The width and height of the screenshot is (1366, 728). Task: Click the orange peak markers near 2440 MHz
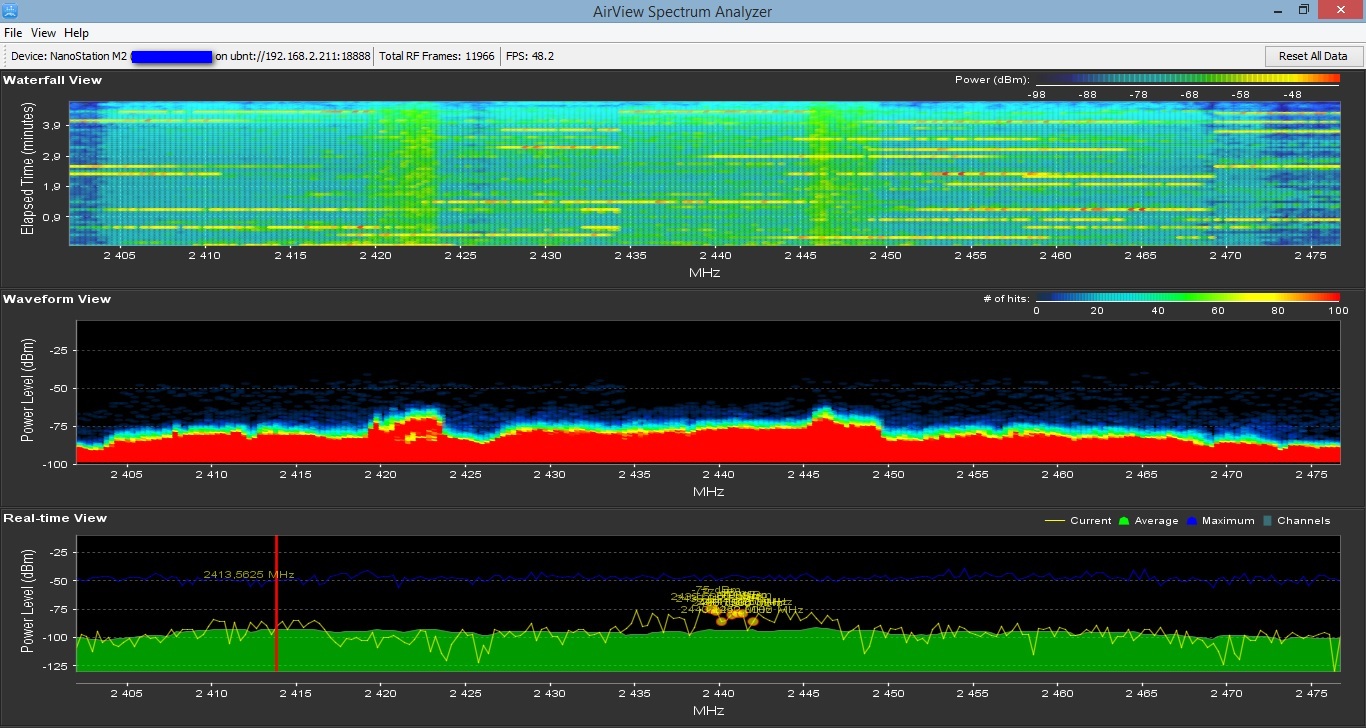737,616
